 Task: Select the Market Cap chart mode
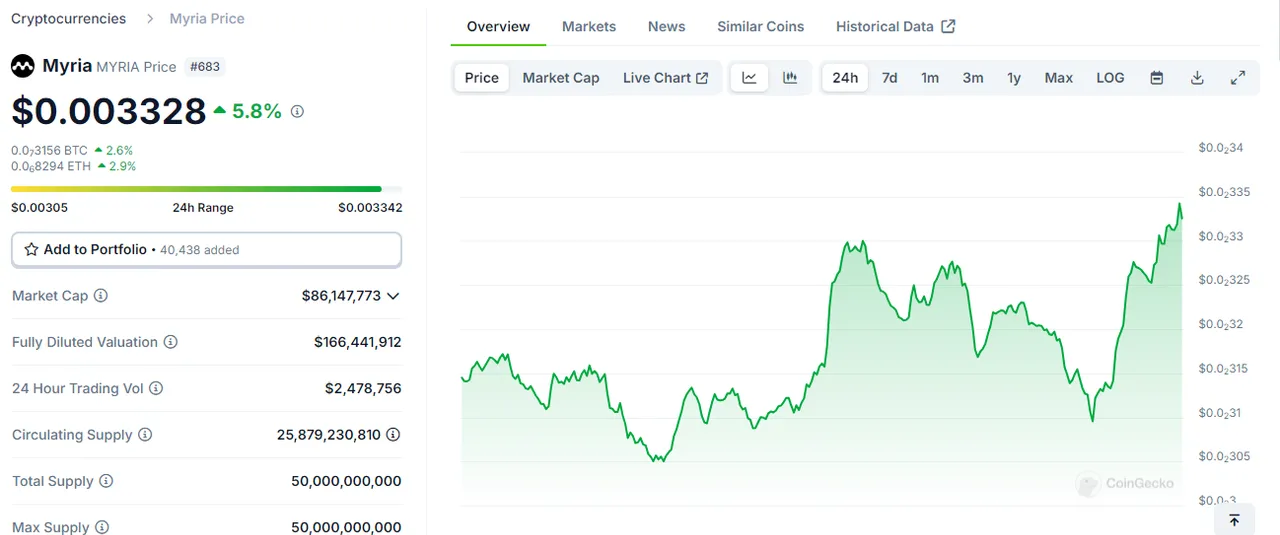(x=561, y=78)
